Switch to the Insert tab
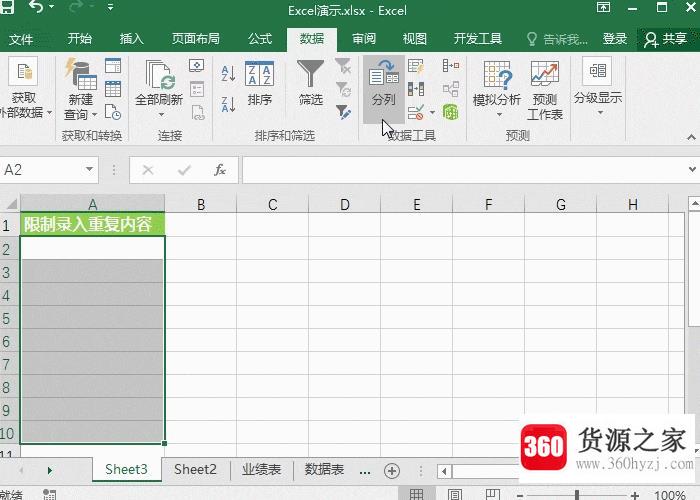Image resolution: width=700 pixels, height=500 pixels. (131, 39)
